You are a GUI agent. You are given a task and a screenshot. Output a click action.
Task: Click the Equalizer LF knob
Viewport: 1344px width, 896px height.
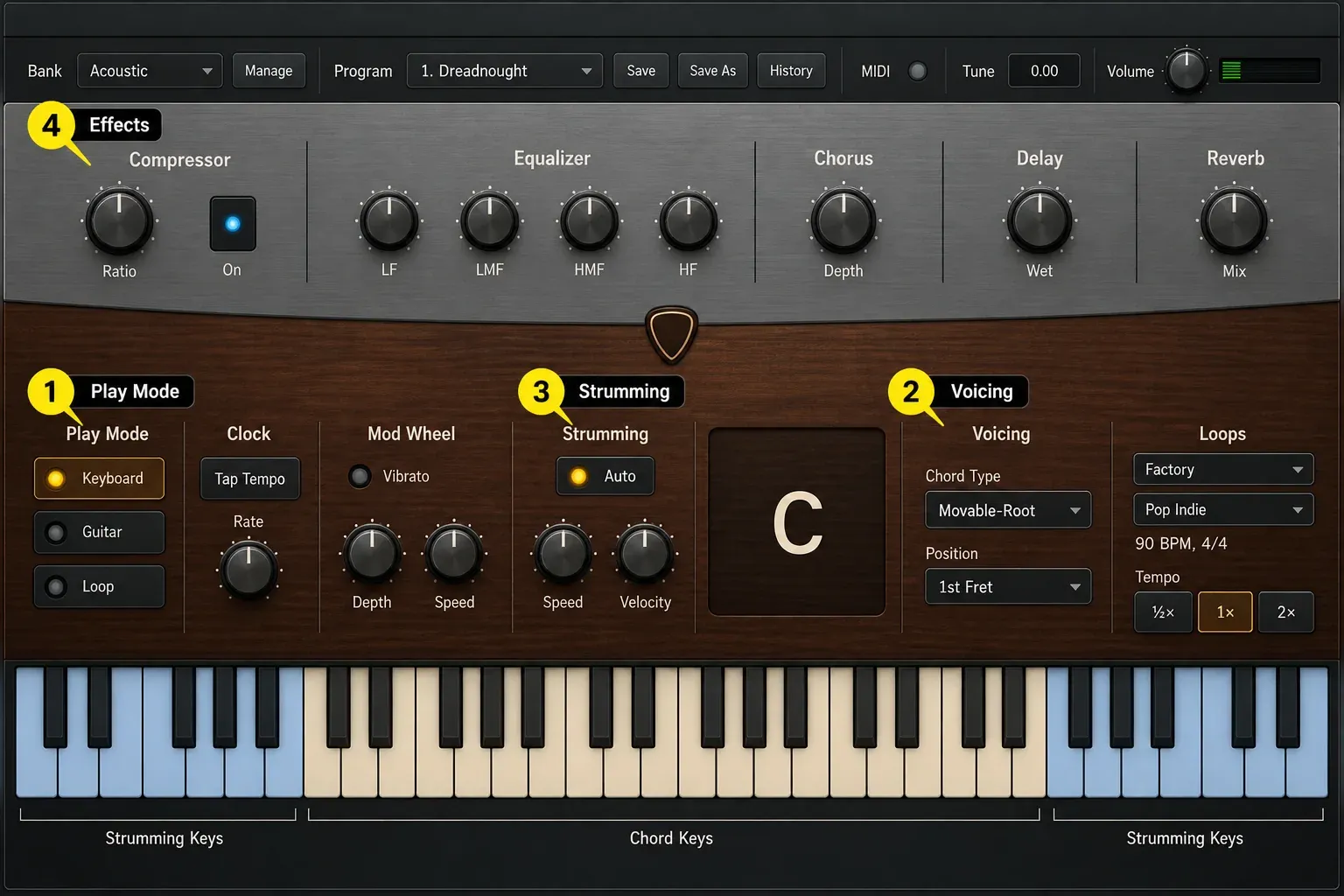coord(389,220)
